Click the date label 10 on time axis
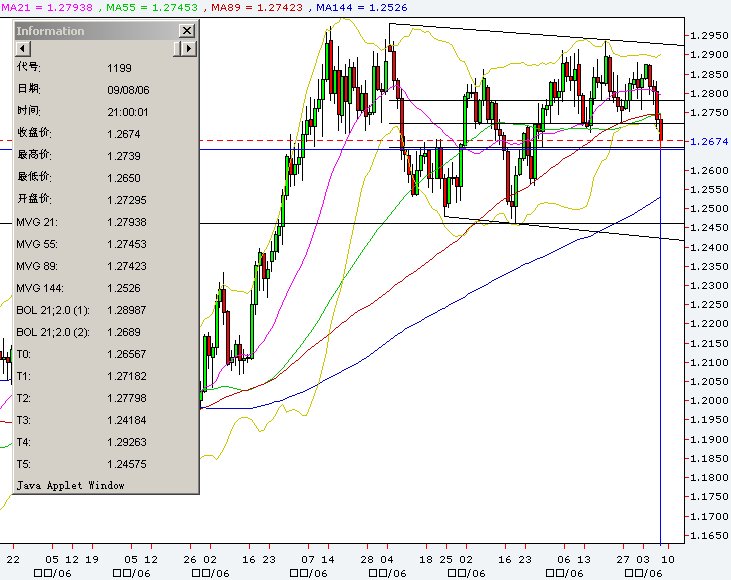This screenshot has height=580, width=731. click(668, 559)
